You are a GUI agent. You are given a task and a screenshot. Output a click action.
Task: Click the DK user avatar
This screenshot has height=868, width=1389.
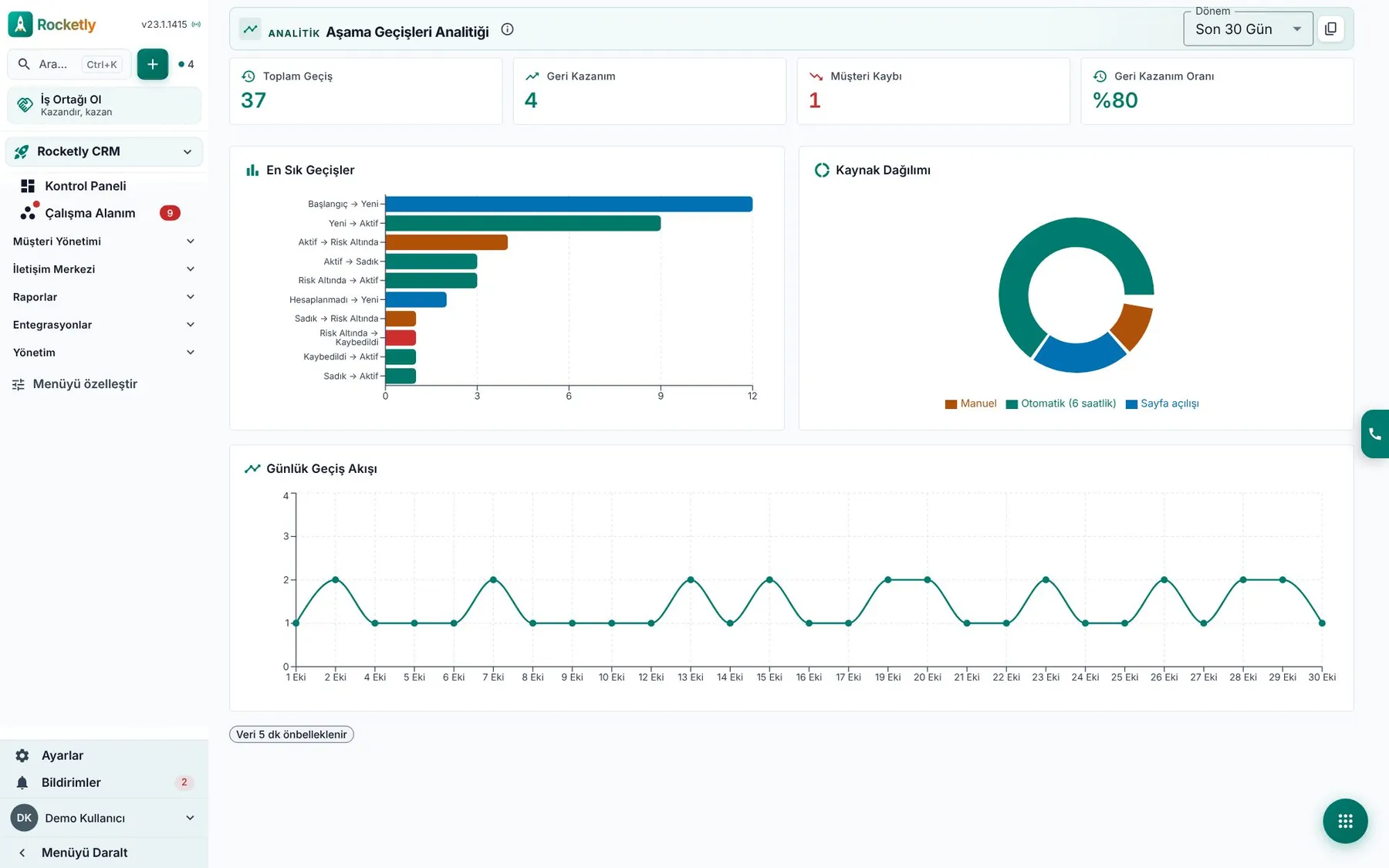click(x=24, y=818)
